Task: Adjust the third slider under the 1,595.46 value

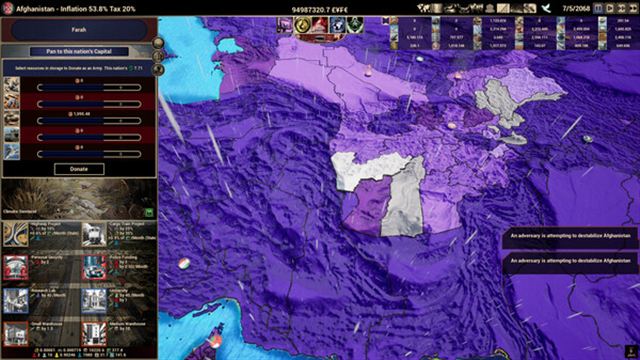Action: click(x=89, y=121)
